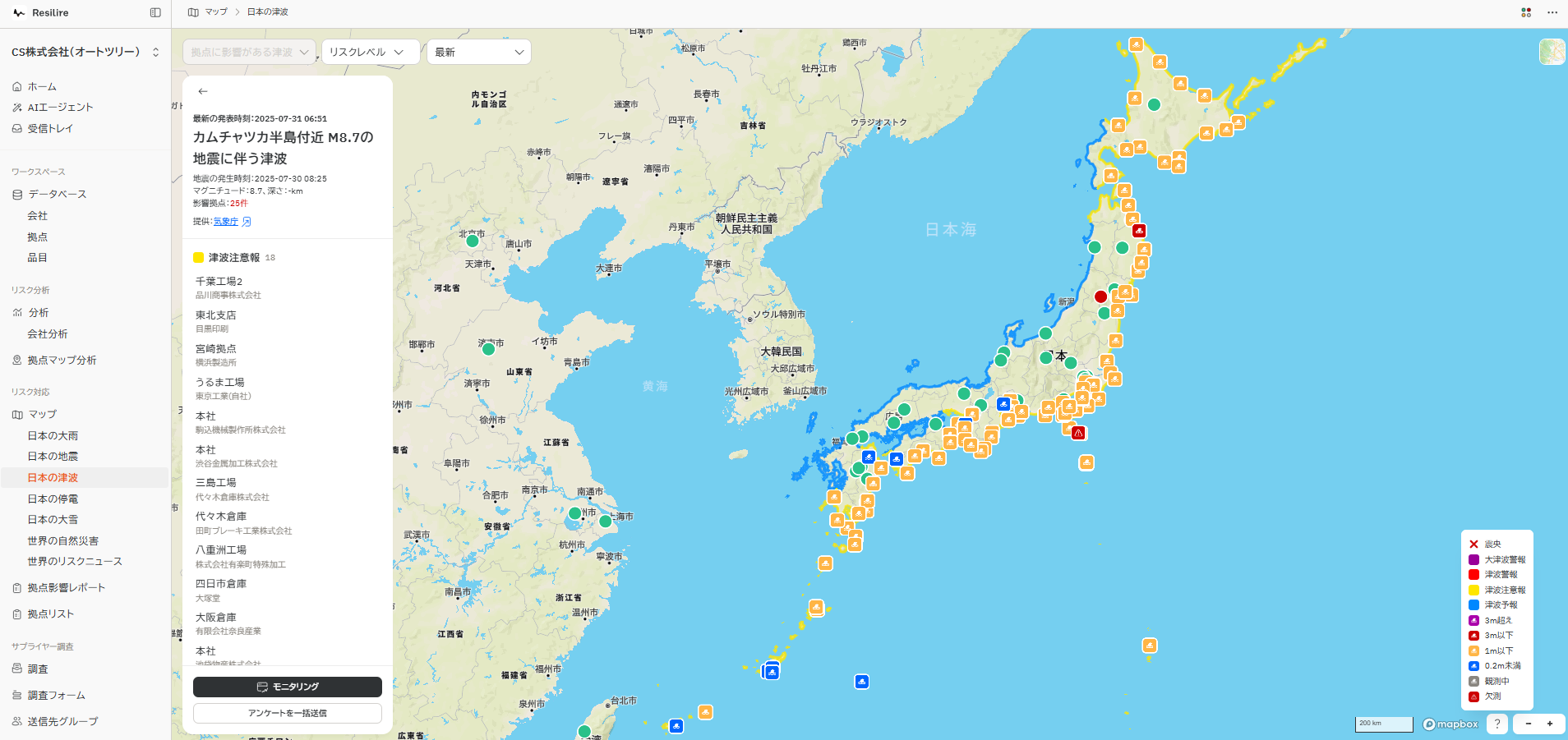Open the リスクレベル dropdown
This screenshot has height=740, width=1568.
coord(371,52)
